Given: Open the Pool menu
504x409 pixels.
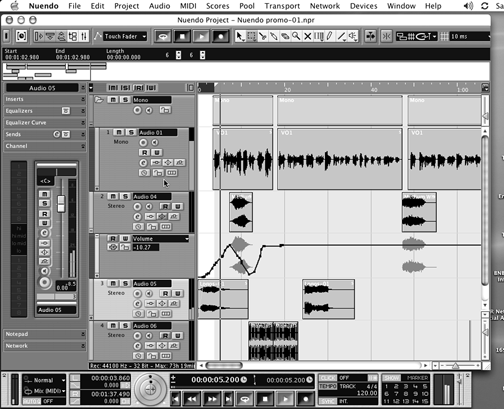Looking at the screenshot, I should (x=247, y=6).
